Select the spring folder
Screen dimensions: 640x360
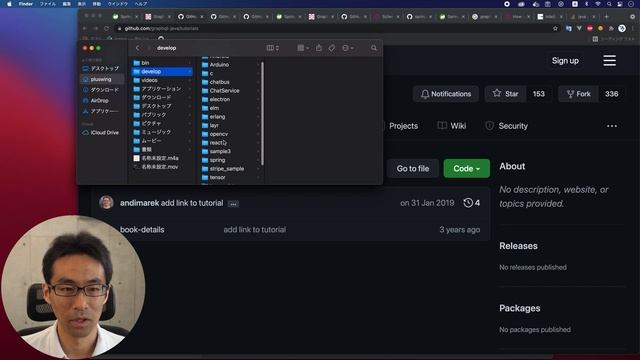[x=230, y=160]
